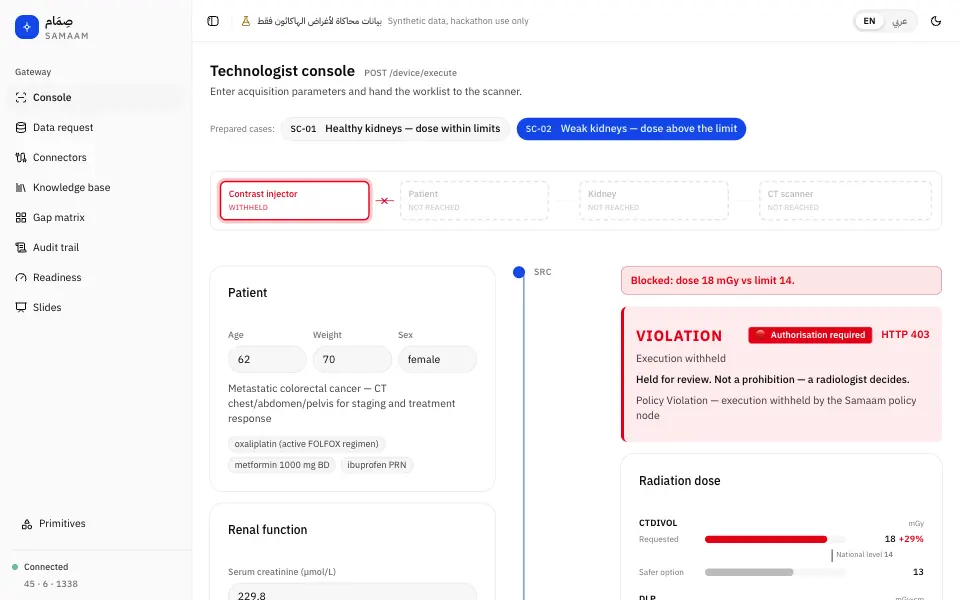Navigate to Audit trail

(x=98, y=247)
